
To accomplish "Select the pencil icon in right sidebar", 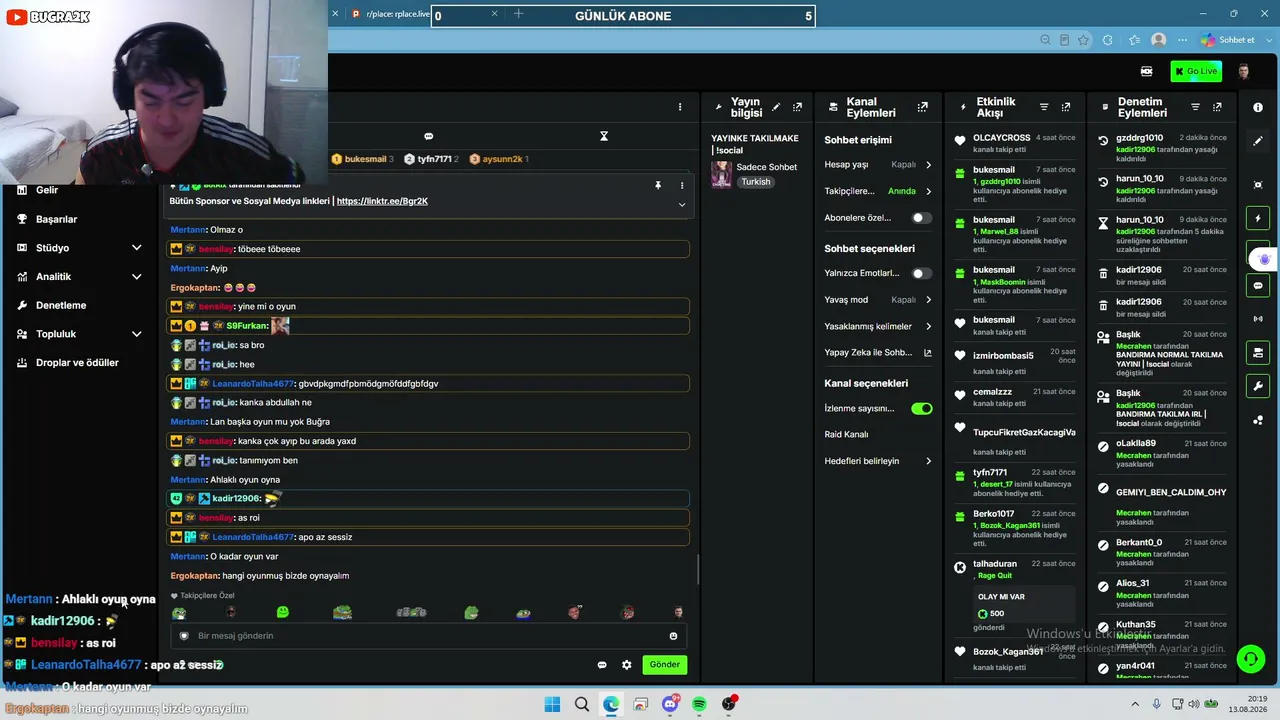I will (1258, 142).
